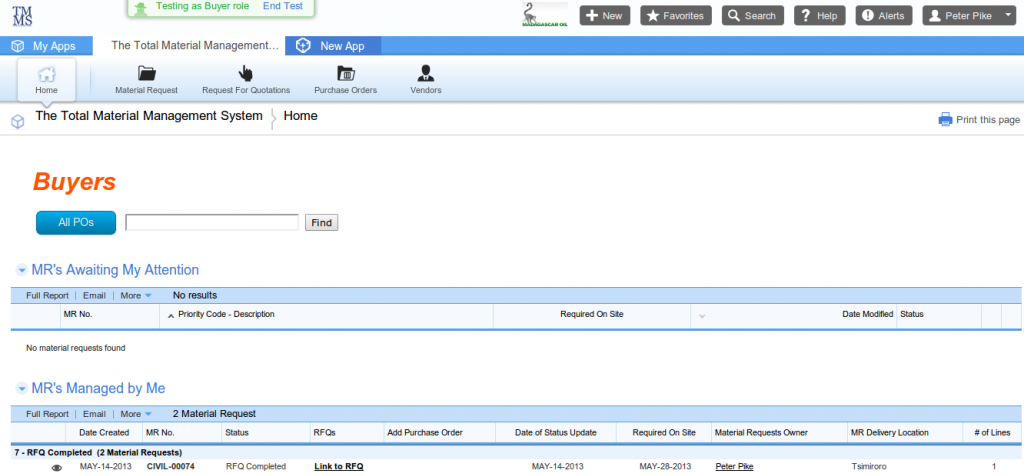Open the Favorites button

point(675,16)
